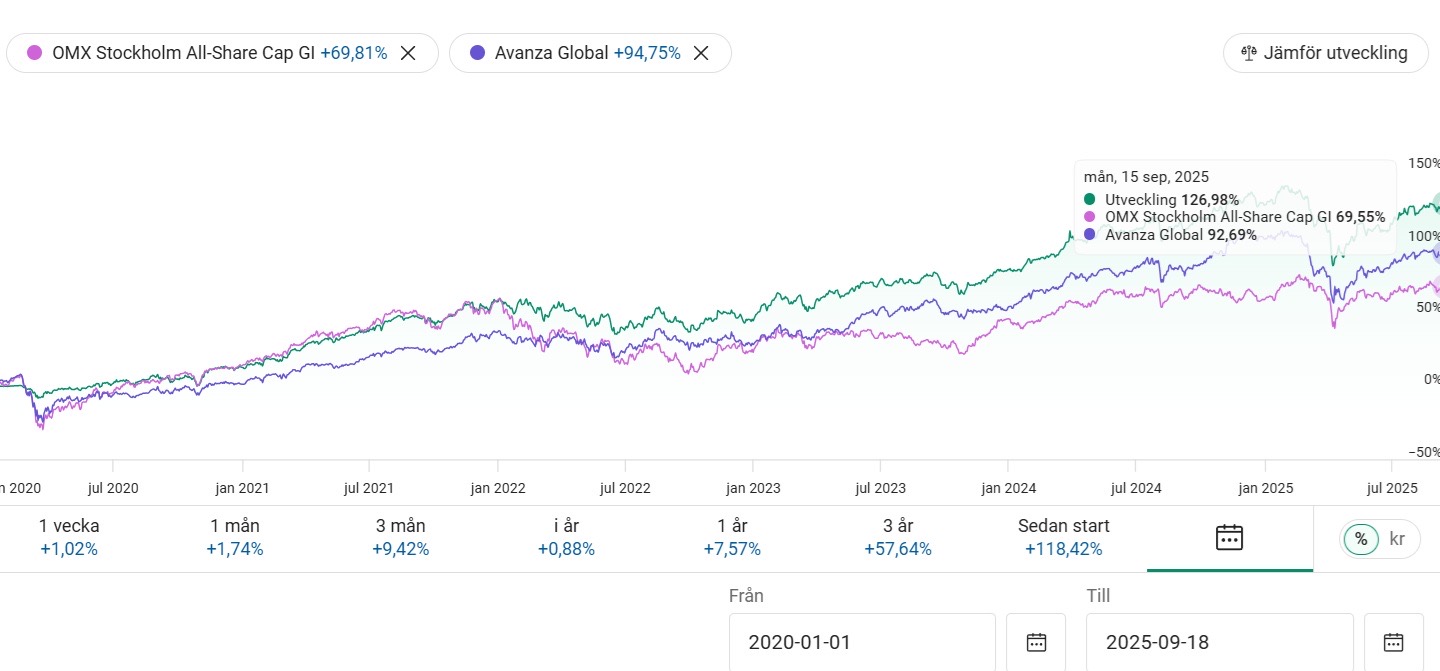Screen dimensions: 1440x671
Task: Choose the 1 år period tab
Action: [732, 537]
